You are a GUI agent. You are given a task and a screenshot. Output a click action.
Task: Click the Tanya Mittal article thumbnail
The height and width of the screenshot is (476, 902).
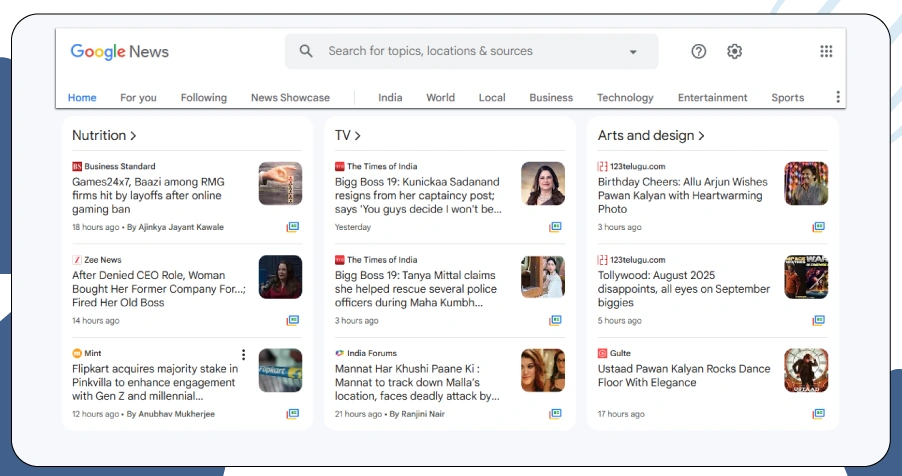click(543, 277)
